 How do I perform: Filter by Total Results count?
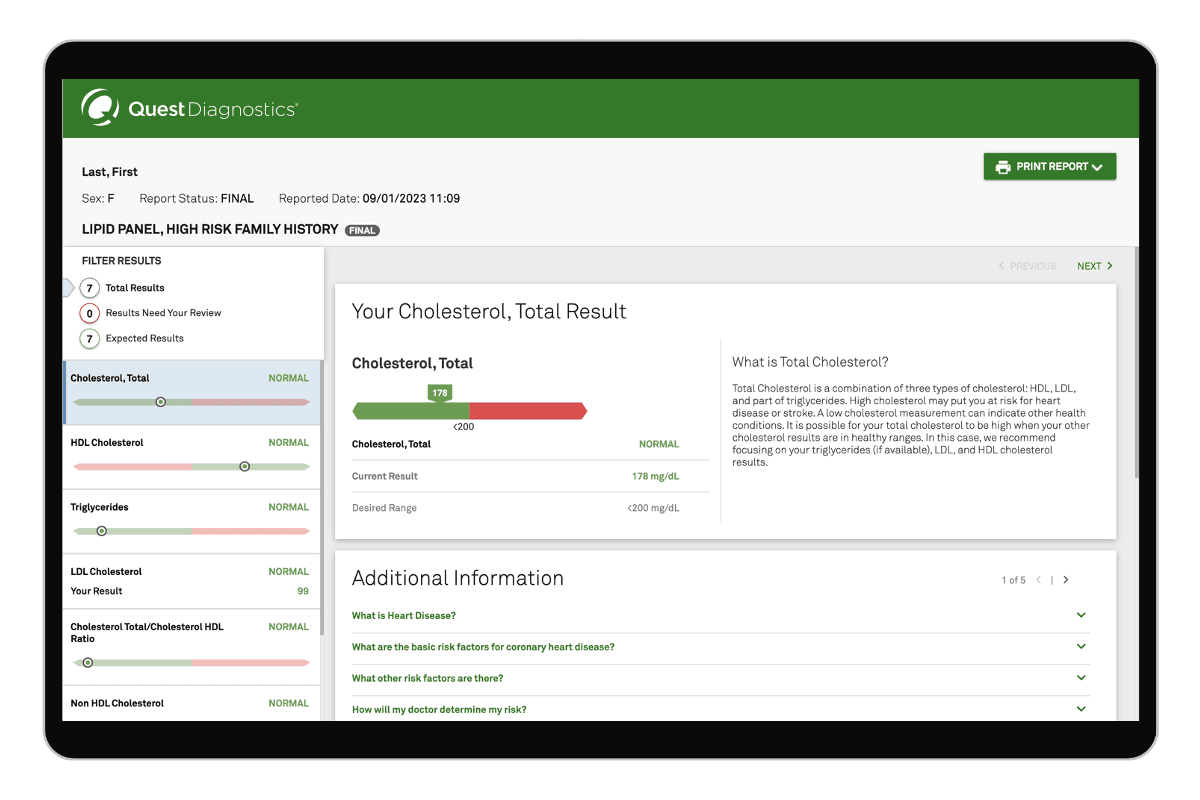(x=90, y=288)
